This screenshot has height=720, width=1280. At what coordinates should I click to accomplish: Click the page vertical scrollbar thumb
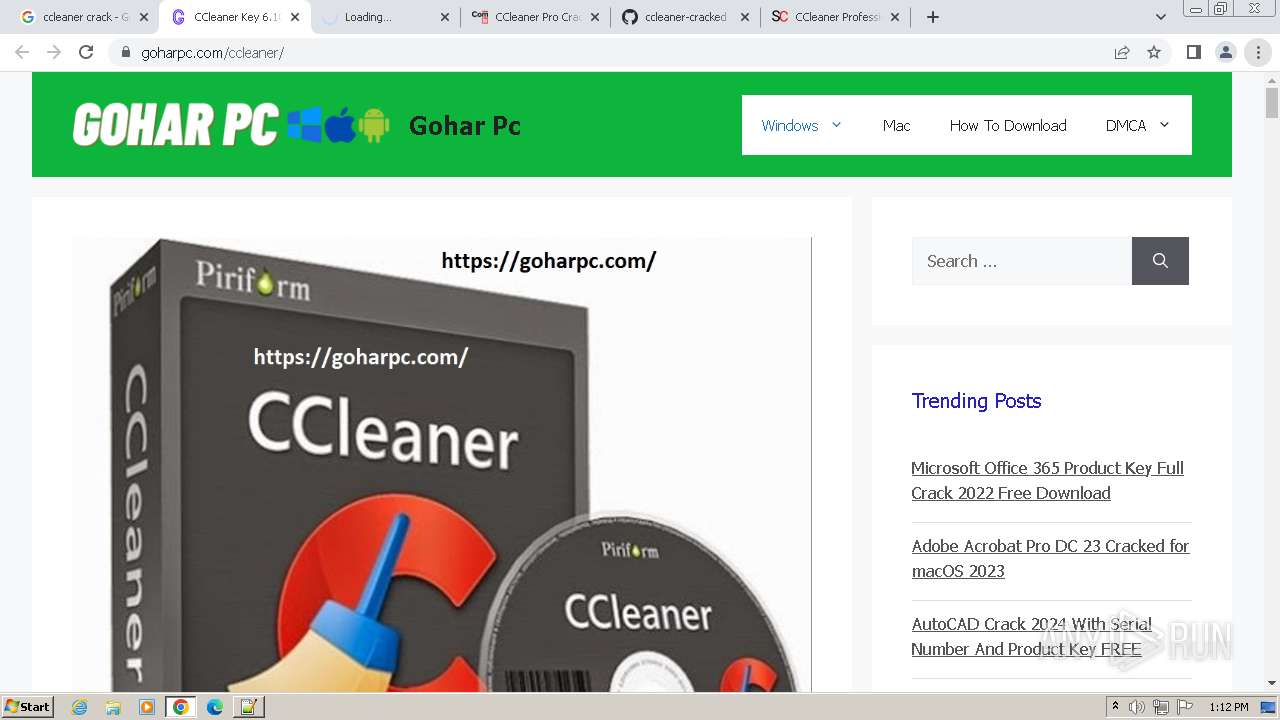click(x=1272, y=102)
